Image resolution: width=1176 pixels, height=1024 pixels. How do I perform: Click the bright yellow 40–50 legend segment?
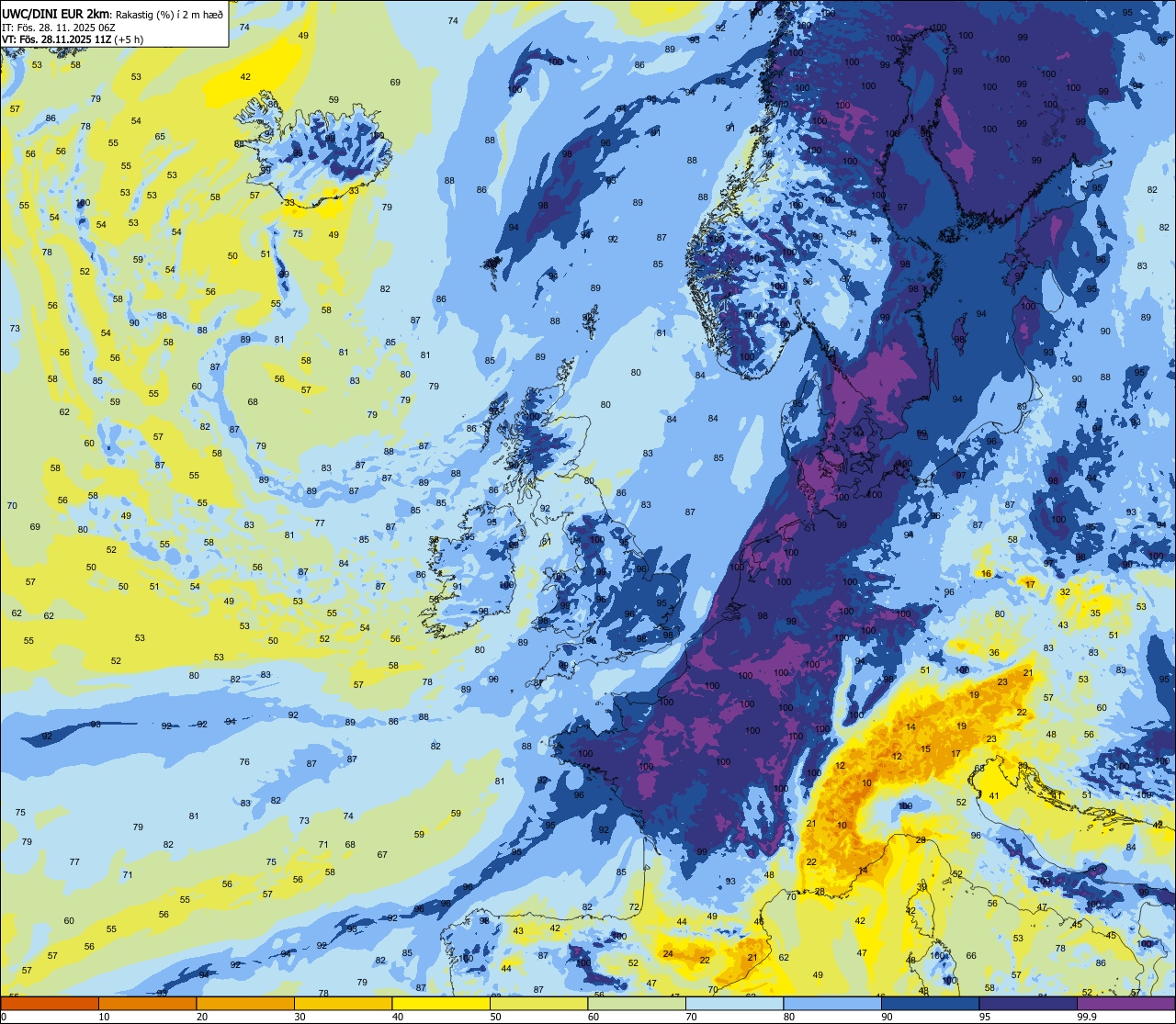[x=441, y=1003]
